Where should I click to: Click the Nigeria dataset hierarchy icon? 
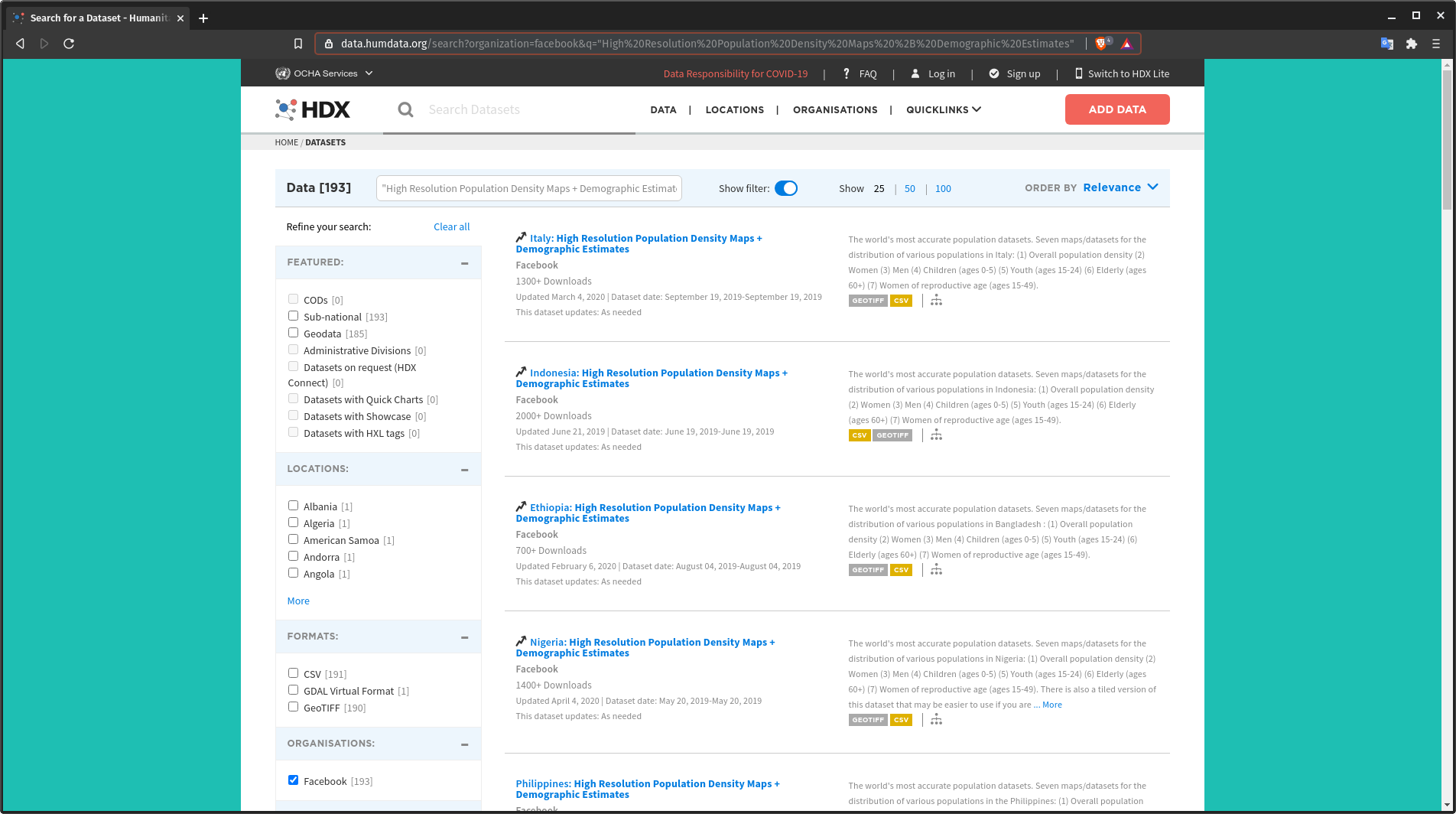coord(936,720)
